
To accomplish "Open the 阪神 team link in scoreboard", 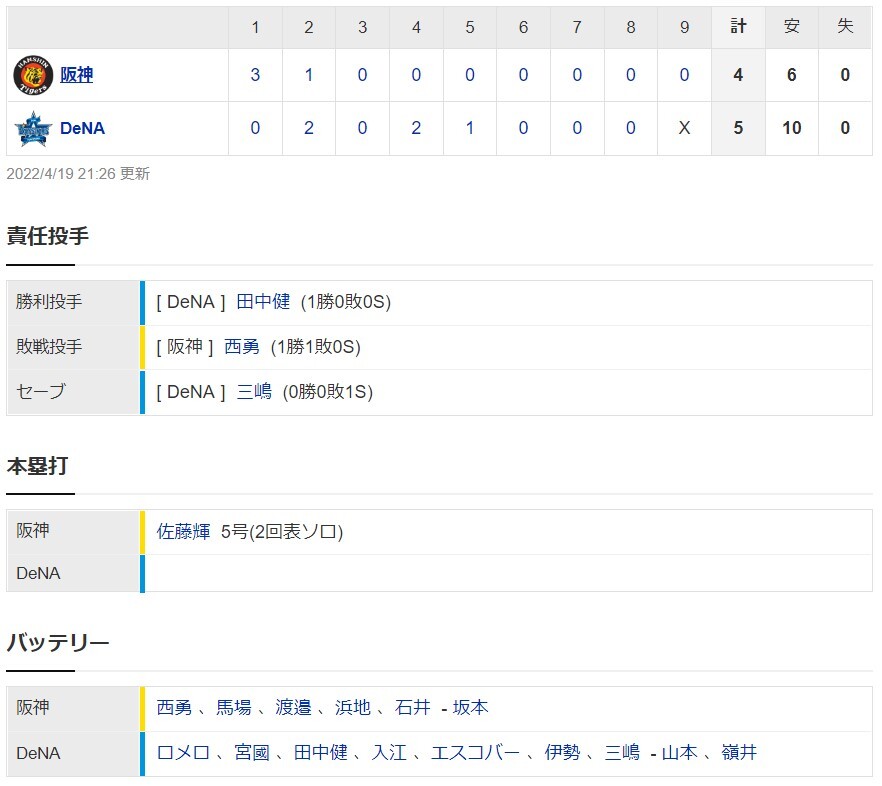I will point(76,75).
